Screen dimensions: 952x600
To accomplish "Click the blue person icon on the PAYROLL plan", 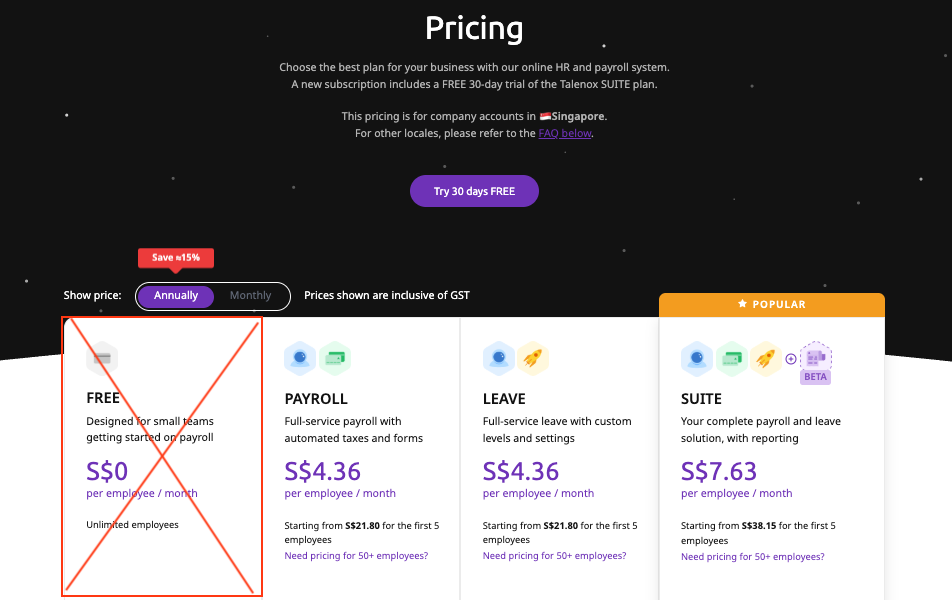I will tap(300, 357).
